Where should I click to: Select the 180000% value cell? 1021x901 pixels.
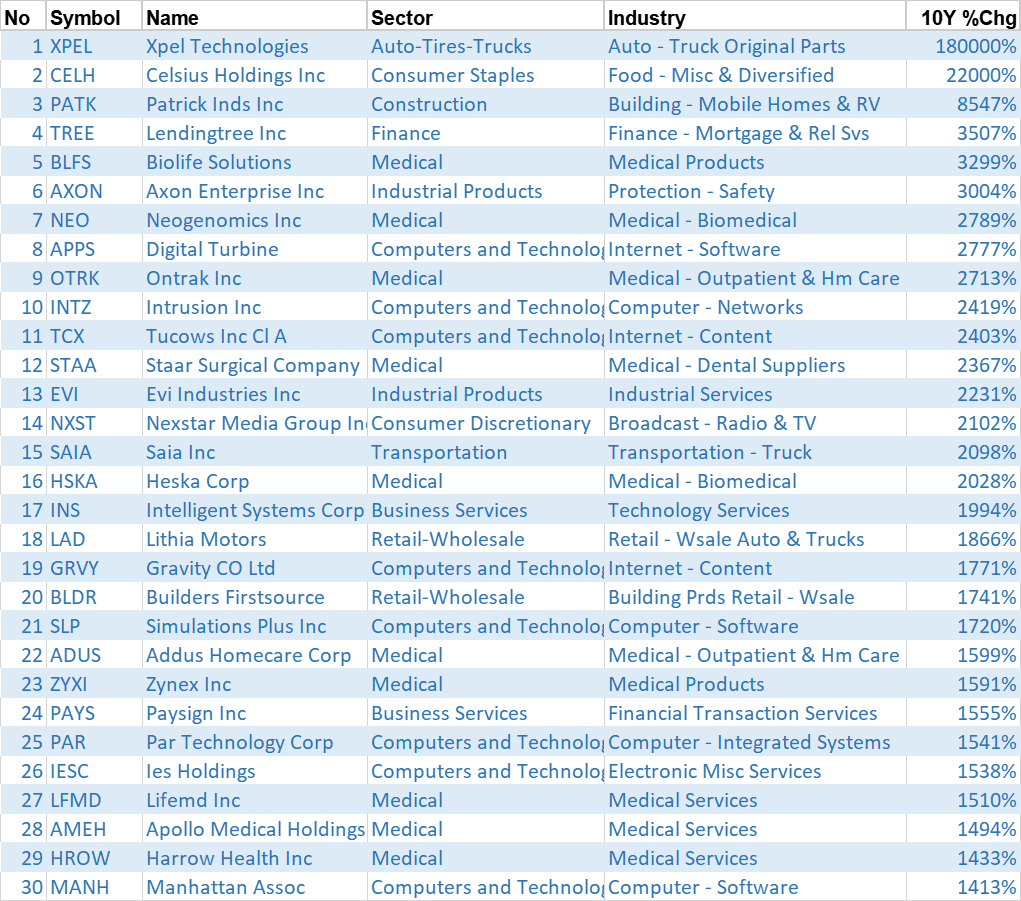[x=962, y=46]
